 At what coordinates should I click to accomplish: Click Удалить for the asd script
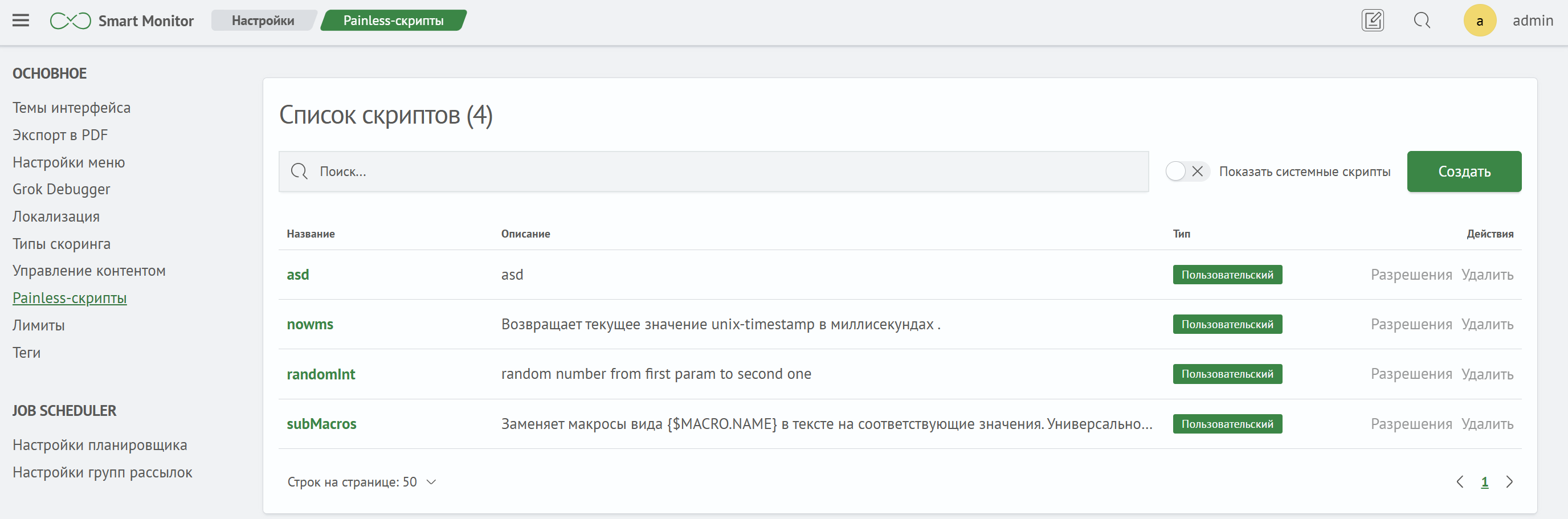[1488, 275]
